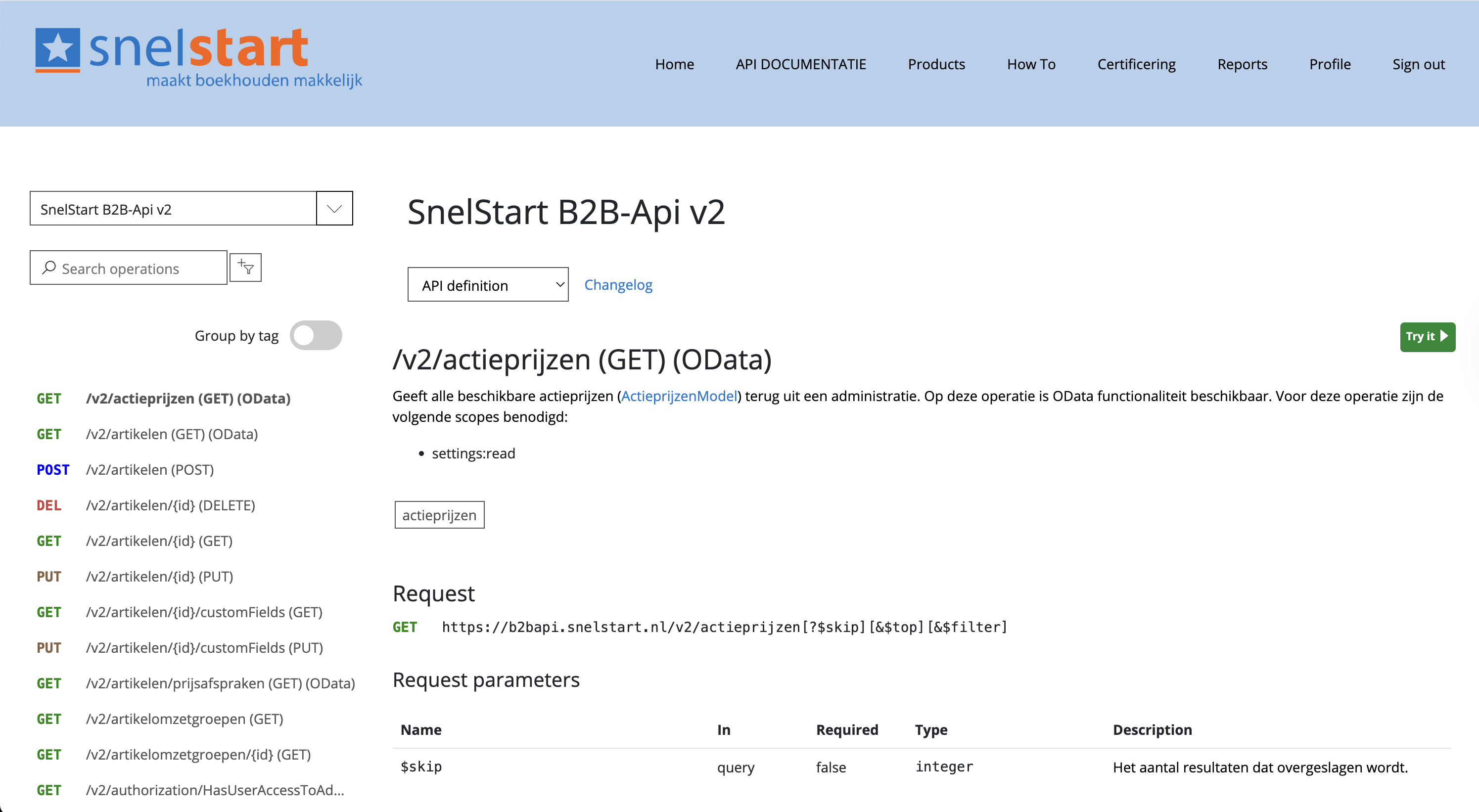Select /v2/actieprijzen (GET) (OData) operation
The height and width of the screenshot is (812, 1479).
(188, 398)
